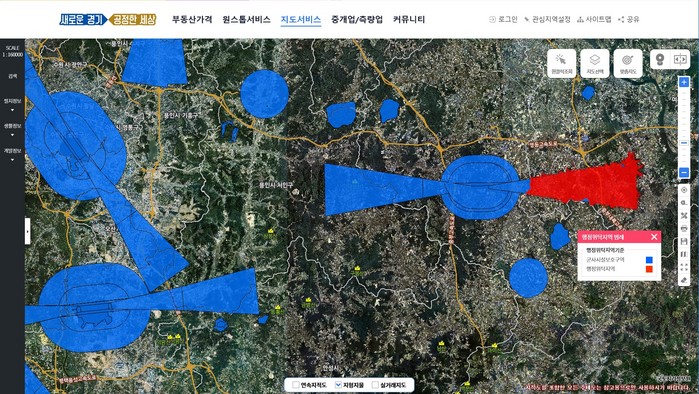Select the eraser clear tool
The width and height of the screenshot is (699, 394).
(684, 280)
